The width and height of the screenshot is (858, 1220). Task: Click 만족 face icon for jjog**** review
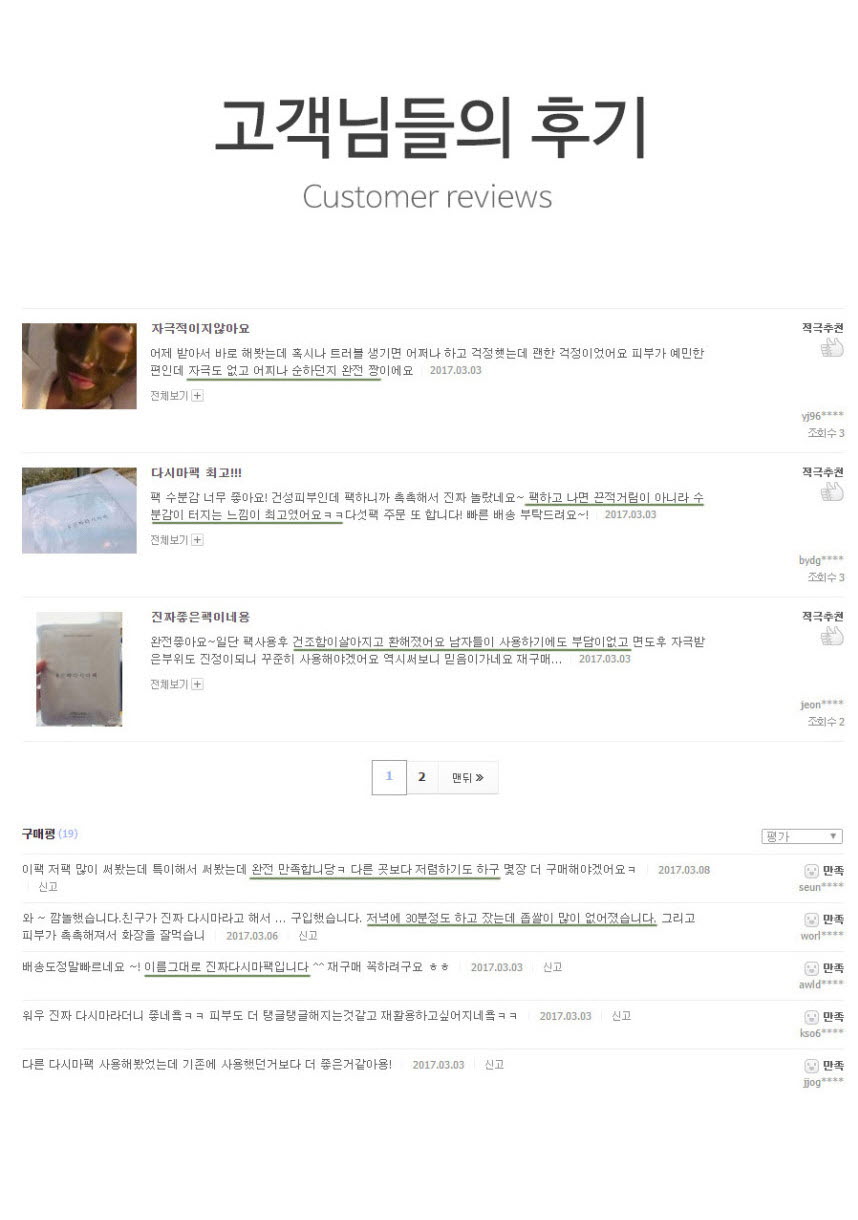pos(811,1066)
